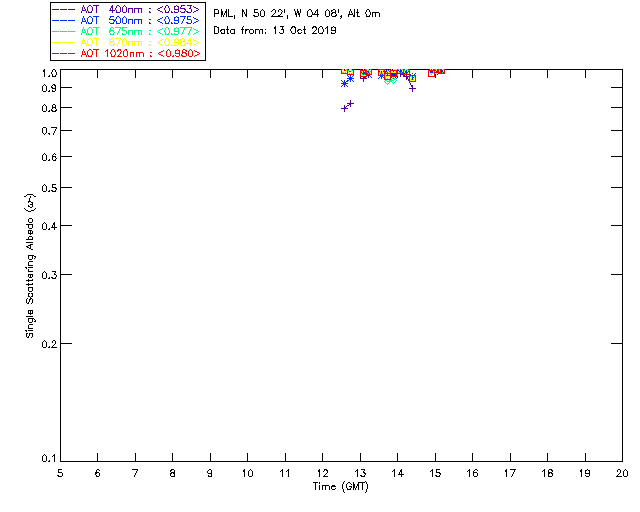The height and width of the screenshot is (512, 640).
Task: Click the AOT 1020nm red legend entry
Action: (126, 53)
